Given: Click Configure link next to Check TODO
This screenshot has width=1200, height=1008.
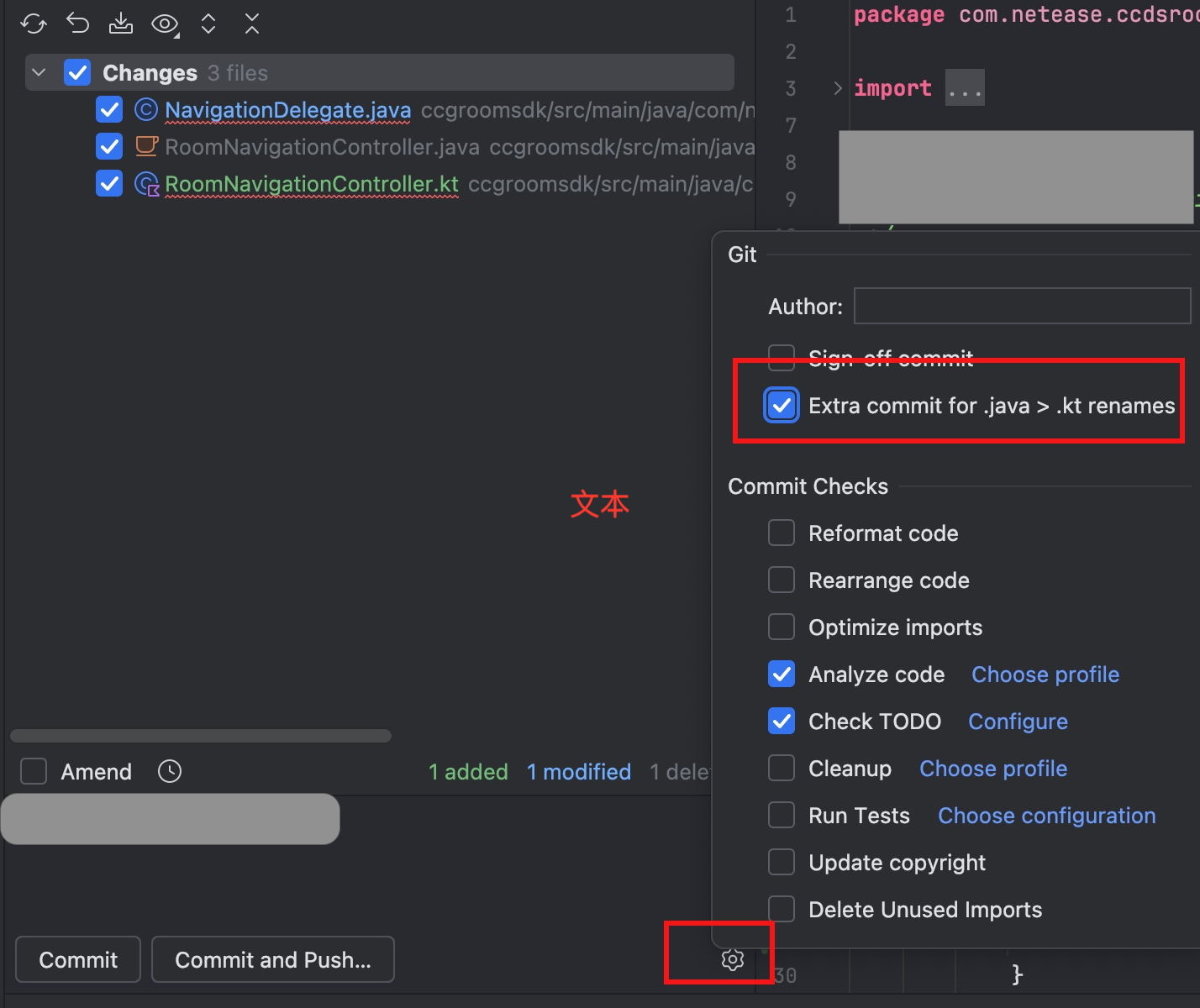Looking at the screenshot, I should tap(1018, 722).
